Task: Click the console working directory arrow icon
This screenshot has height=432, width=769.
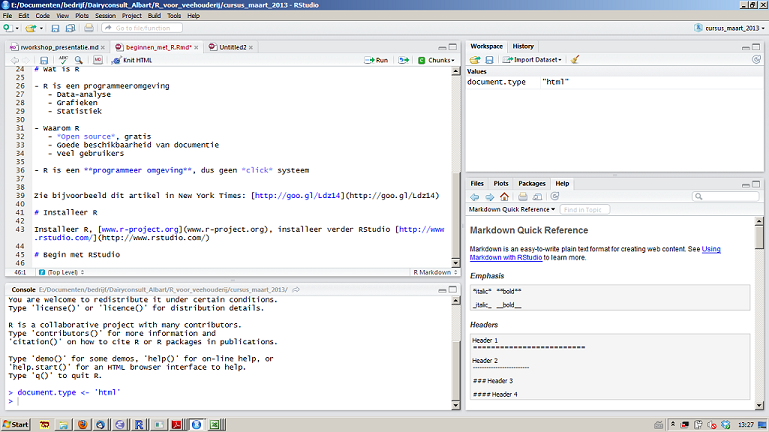Action: 296,290
